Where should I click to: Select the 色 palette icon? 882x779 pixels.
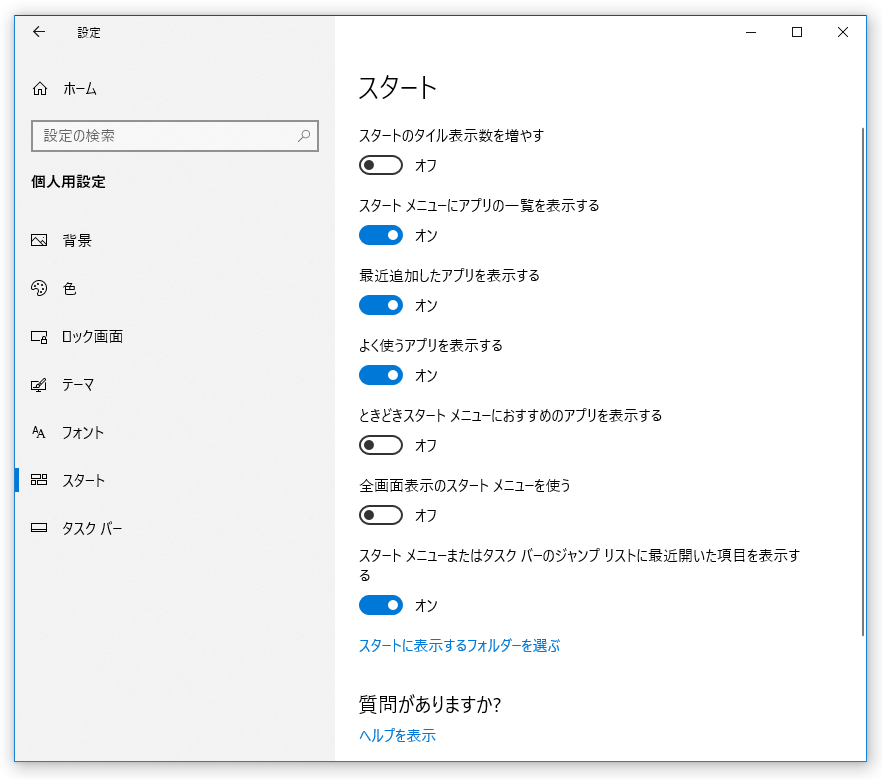[39, 288]
